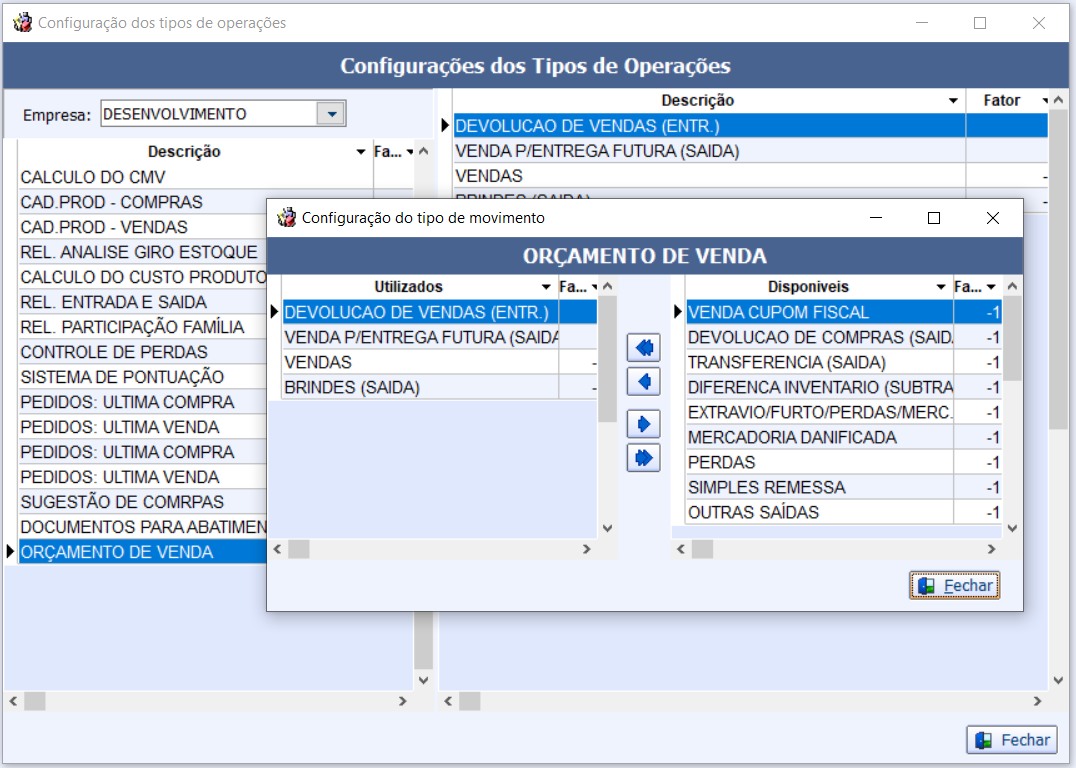Click the Disponiveis horizontal scrollbar right arrow
This screenshot has width=1076, height=768.
pyautogui.click(x=992, y=549)
